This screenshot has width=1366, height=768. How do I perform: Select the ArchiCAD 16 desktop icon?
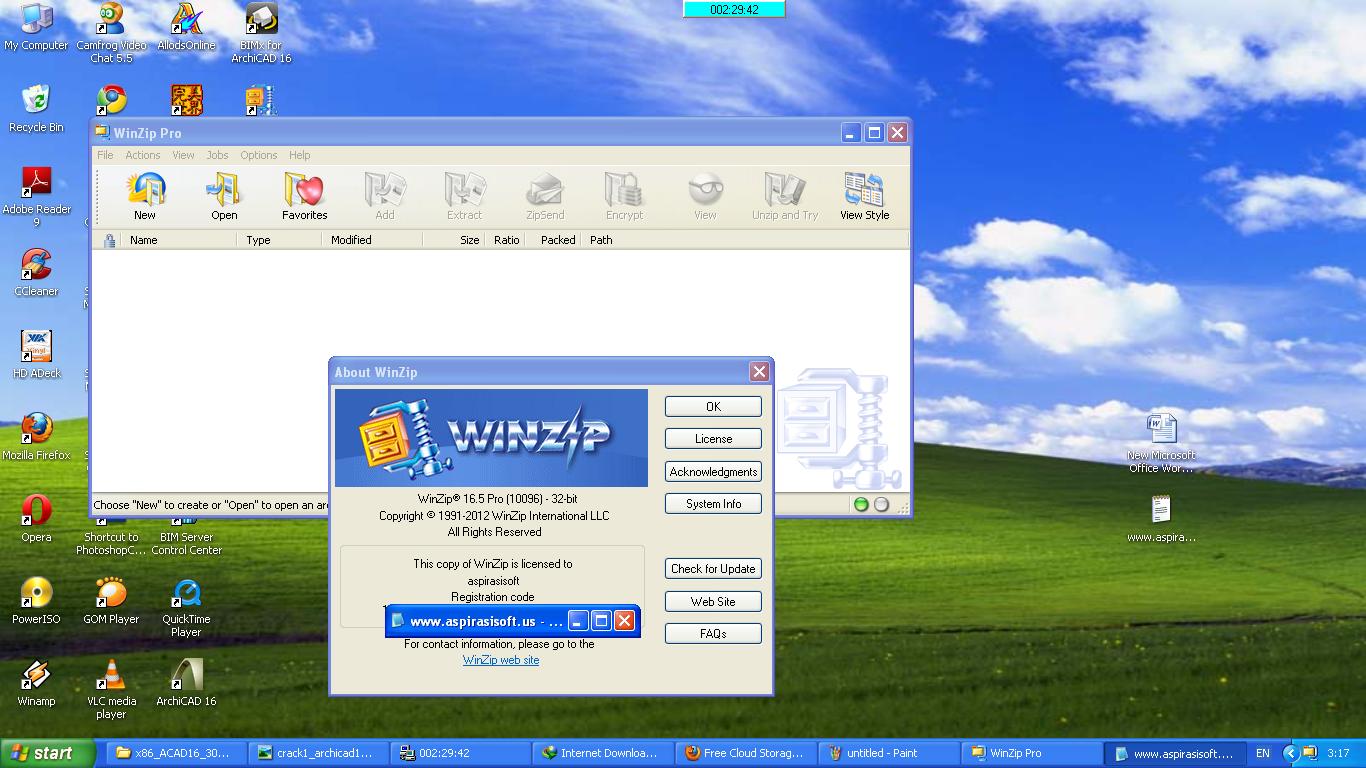click(186, 683)
